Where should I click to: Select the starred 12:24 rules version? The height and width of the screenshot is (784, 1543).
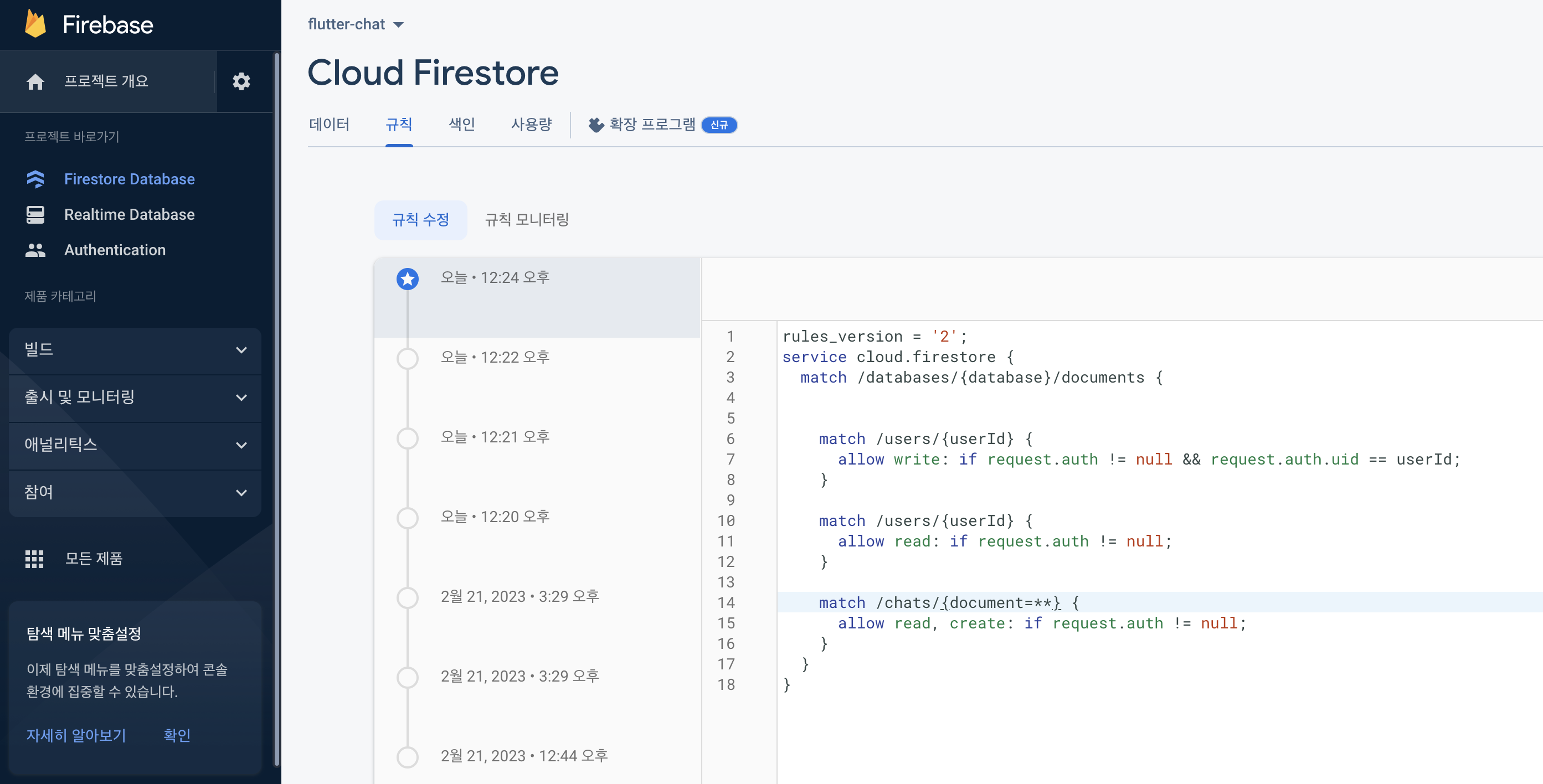(x=407, y=278)
